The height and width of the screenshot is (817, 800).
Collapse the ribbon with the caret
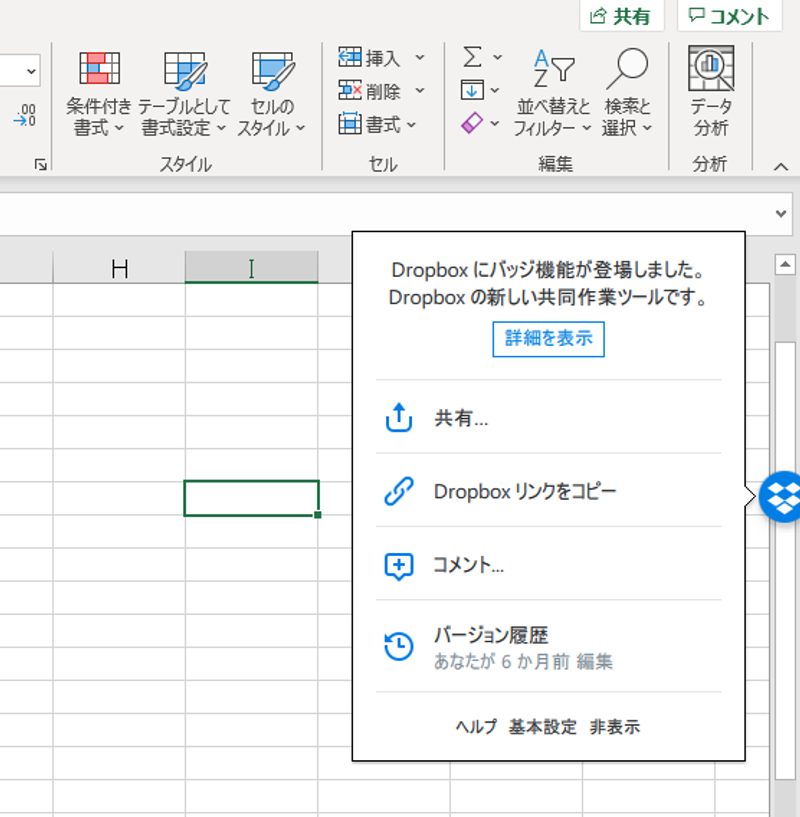tap(780, 167)
